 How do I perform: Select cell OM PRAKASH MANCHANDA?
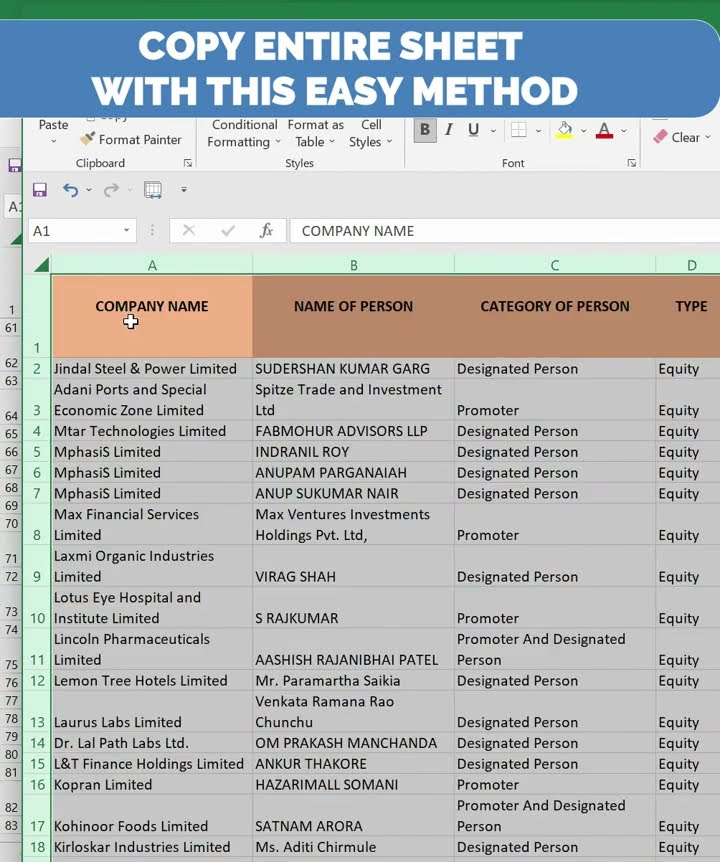(353, 743)
